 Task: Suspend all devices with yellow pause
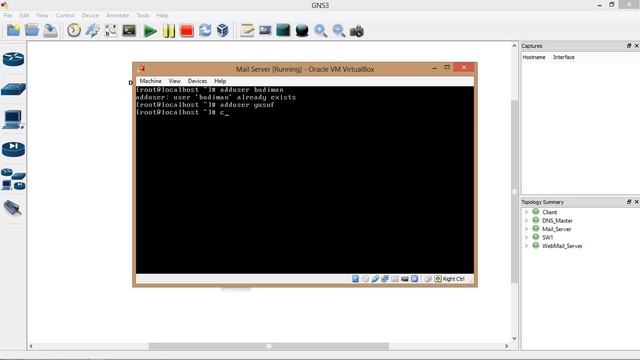point(169,31)
